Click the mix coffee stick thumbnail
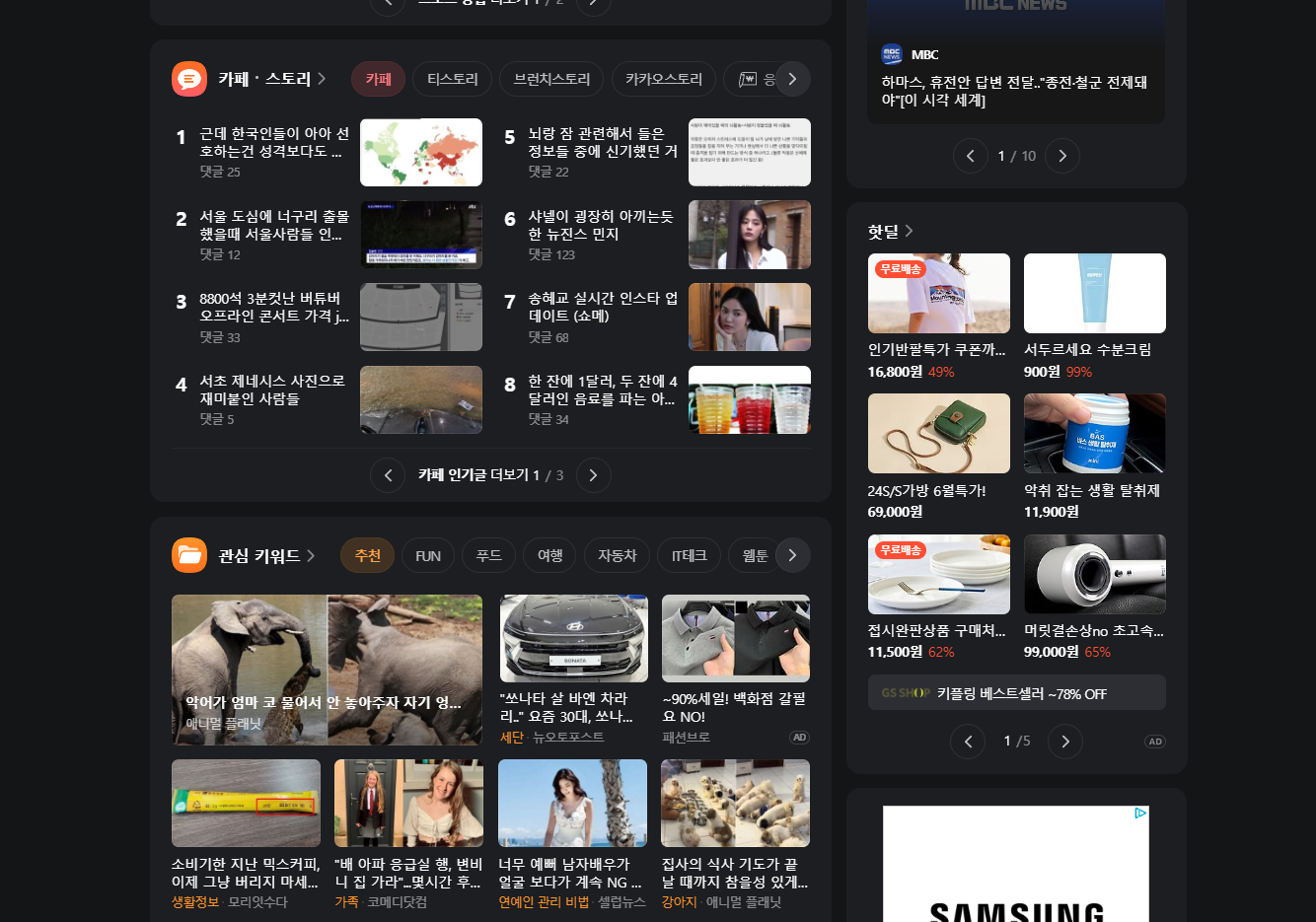 [246, 803]
